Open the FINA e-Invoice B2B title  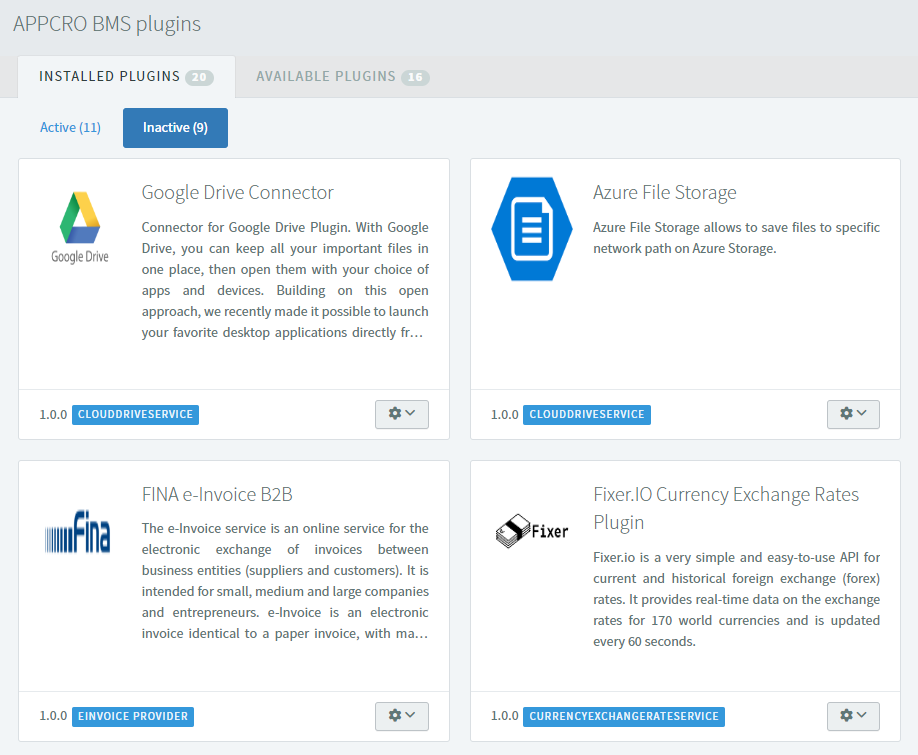click(x=217, y=495)
